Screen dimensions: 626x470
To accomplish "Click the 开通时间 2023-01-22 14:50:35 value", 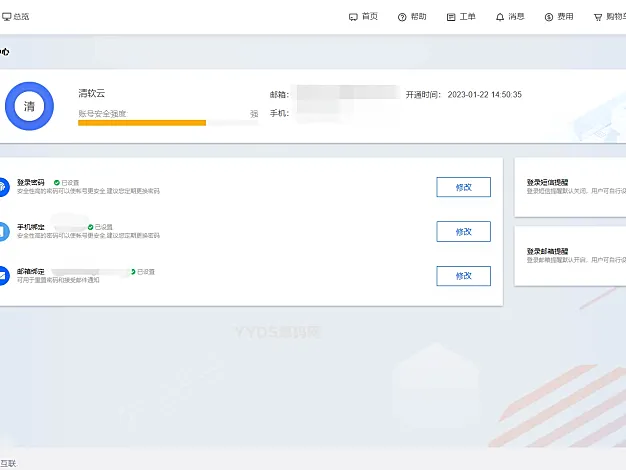I will pyautogui.click(x=484, y=95).
